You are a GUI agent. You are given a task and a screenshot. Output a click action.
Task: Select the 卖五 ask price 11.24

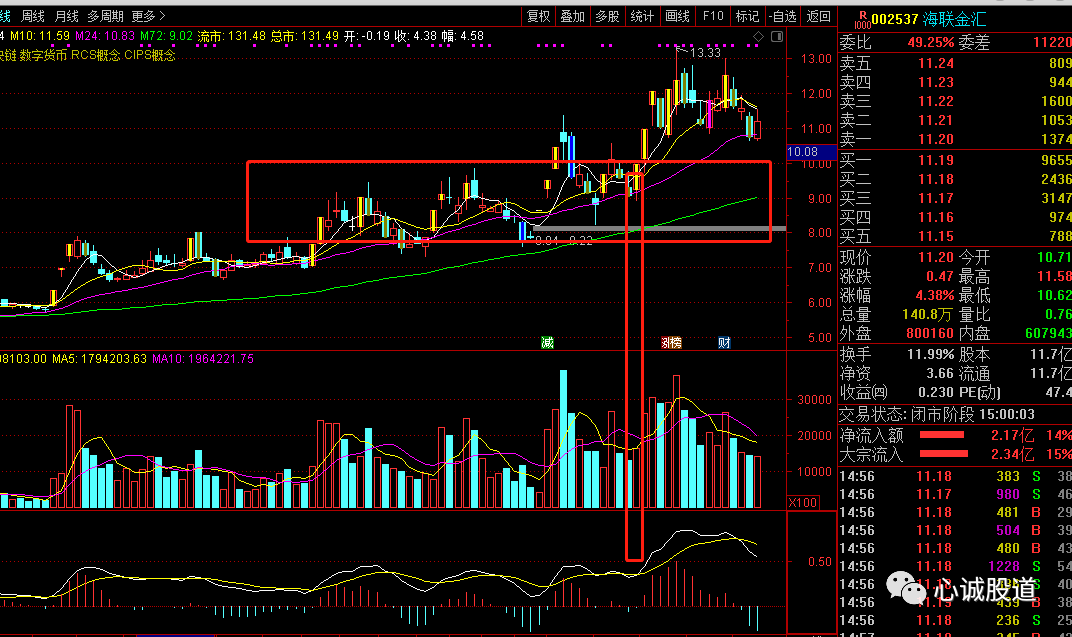pyautogui.click(x=935, y=64)
